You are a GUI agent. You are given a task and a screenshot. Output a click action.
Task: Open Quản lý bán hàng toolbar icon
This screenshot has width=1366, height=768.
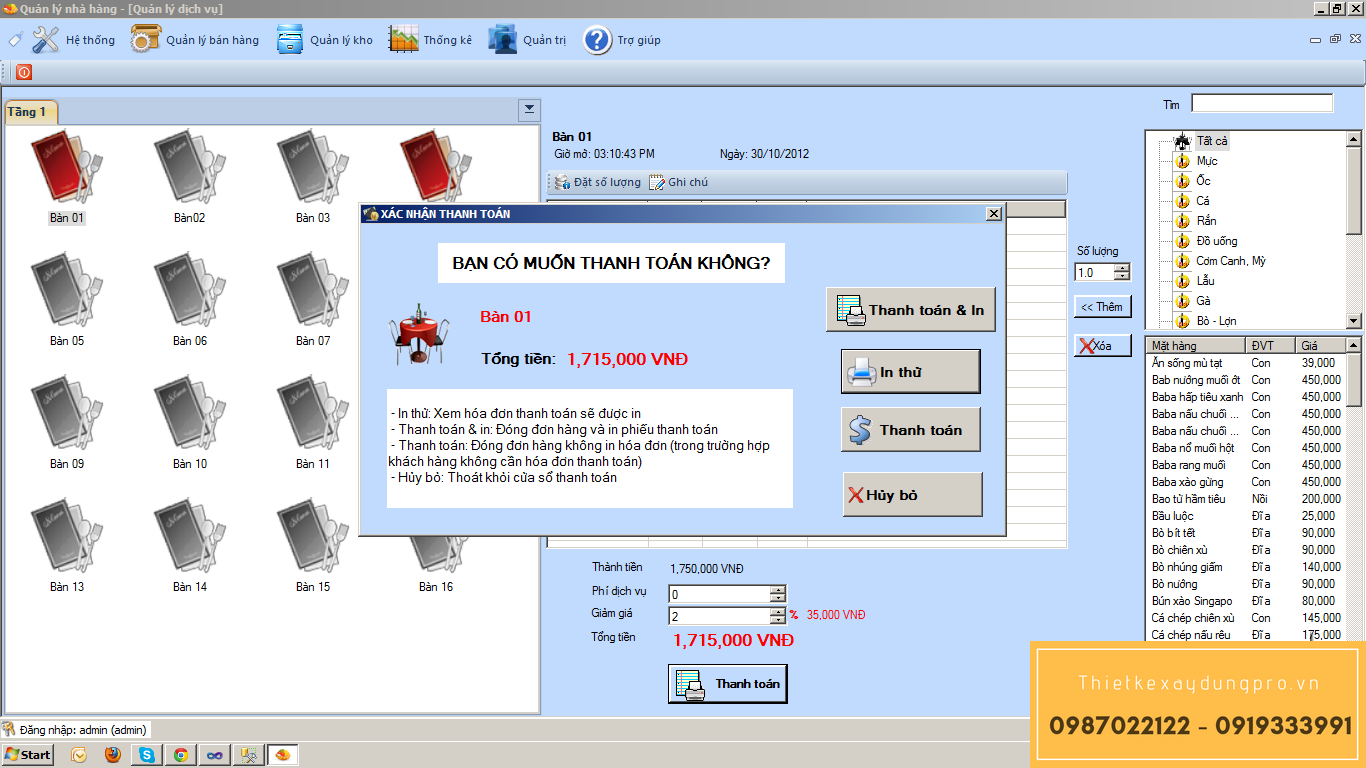click(146, 40)
